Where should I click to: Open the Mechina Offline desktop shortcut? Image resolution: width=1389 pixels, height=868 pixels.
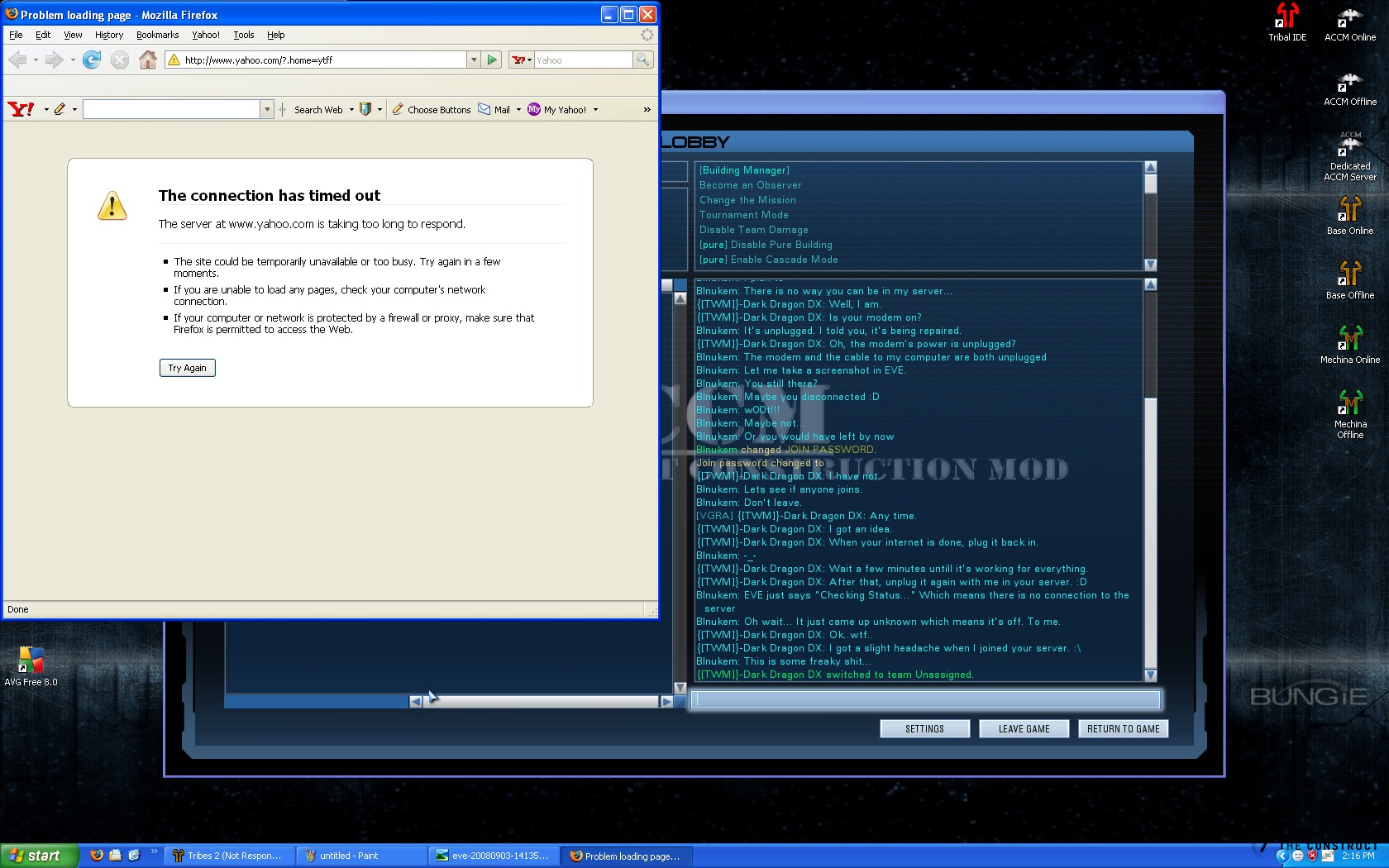(x=1350, y=413)
